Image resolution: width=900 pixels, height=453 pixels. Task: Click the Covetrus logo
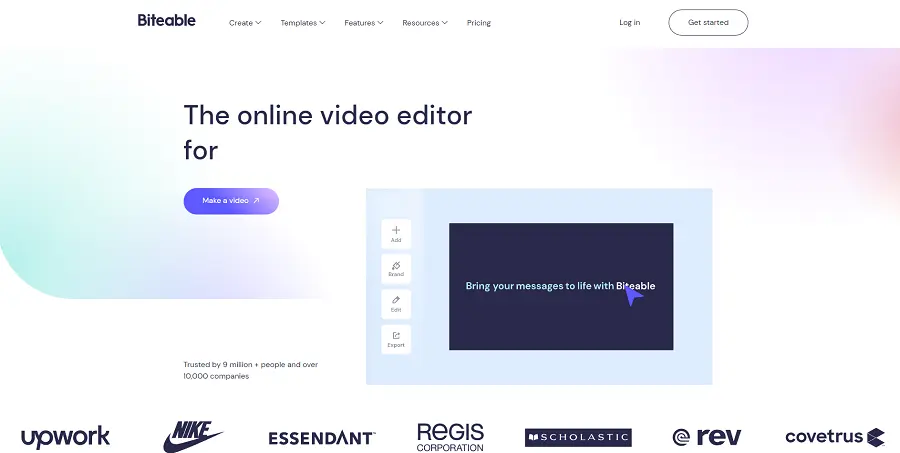click(x=835, y=437)
